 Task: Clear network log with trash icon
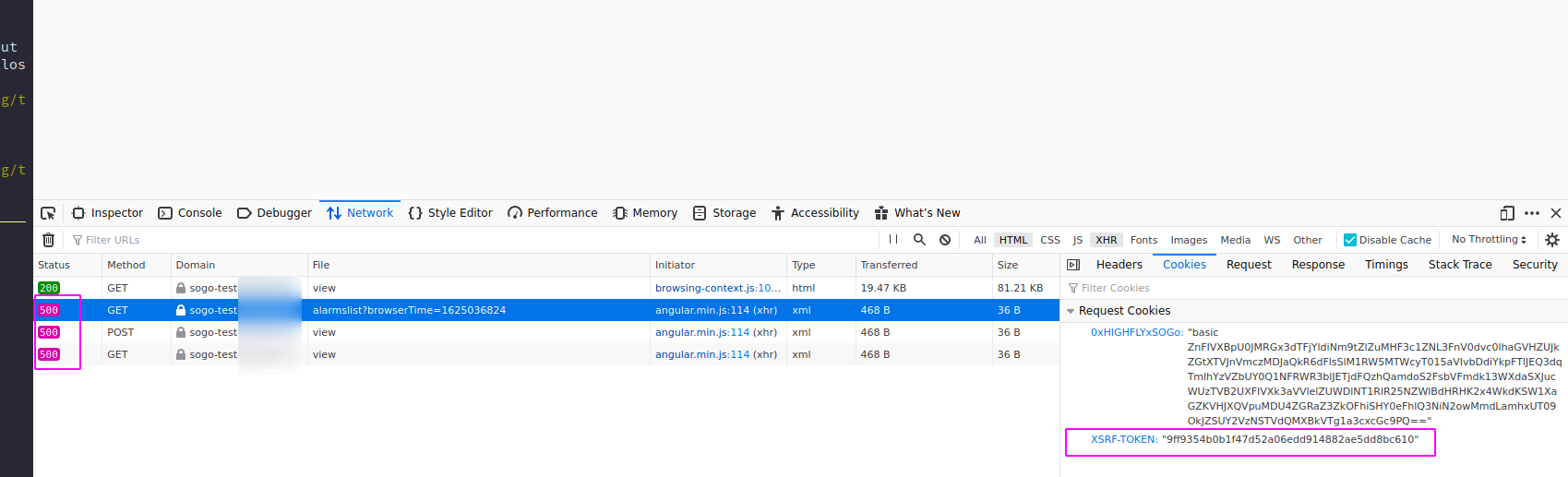[x=49, y=240]
